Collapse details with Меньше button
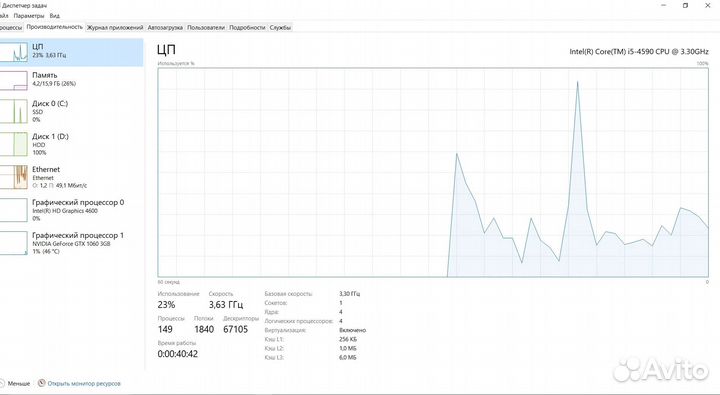The image size is (720, 395). (15, 383)
